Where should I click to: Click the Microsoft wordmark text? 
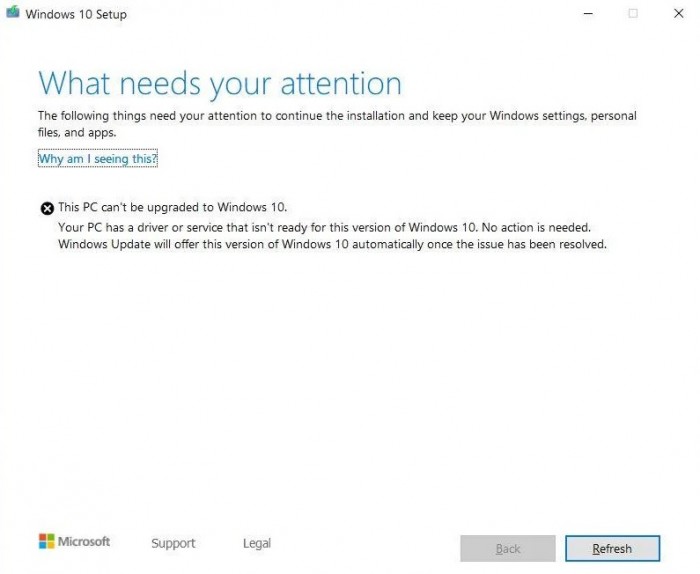coord(83,541)
